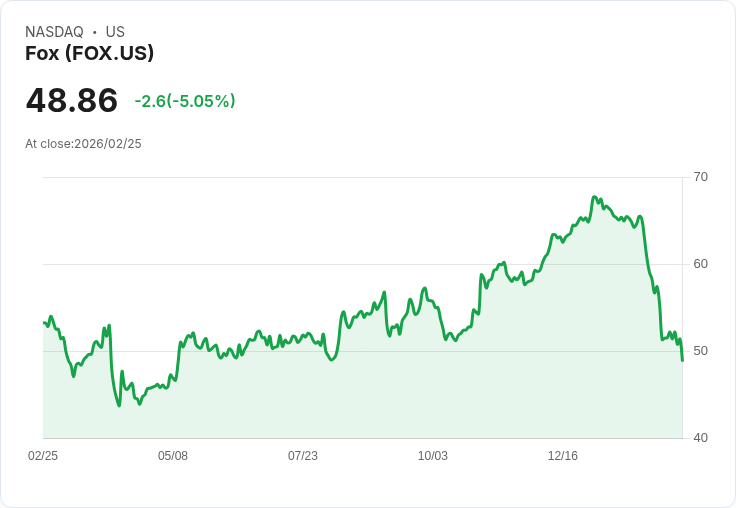Screen dimensions: 736x508
Task: Click the first data point at chart's left end
Action: click(x=44, y=323)
